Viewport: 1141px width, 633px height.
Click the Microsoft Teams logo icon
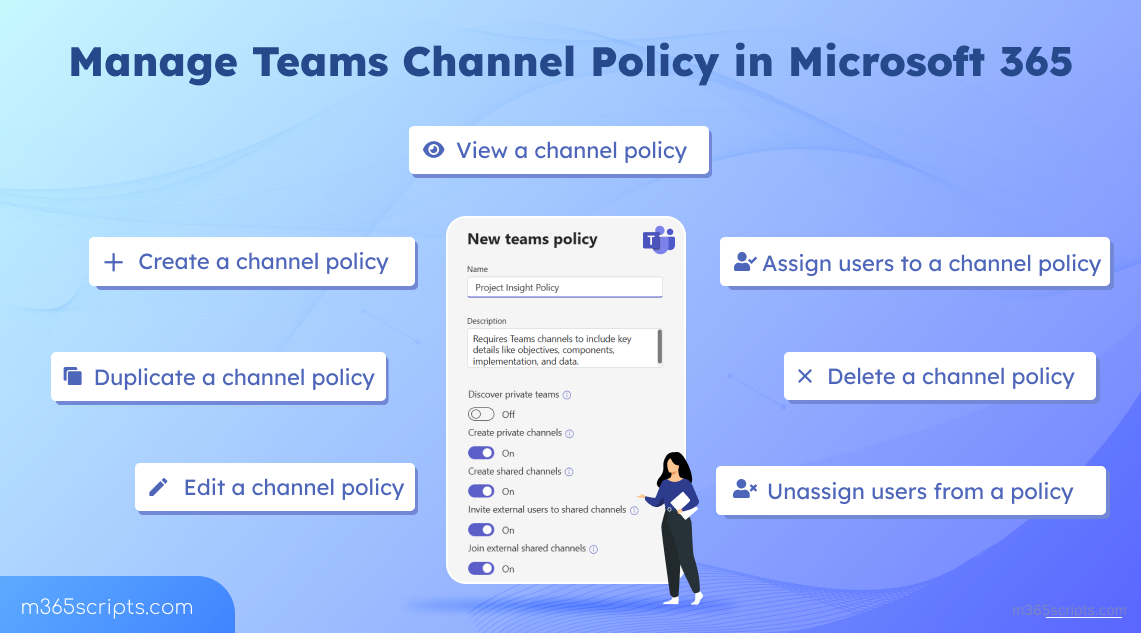coord(658,240)
